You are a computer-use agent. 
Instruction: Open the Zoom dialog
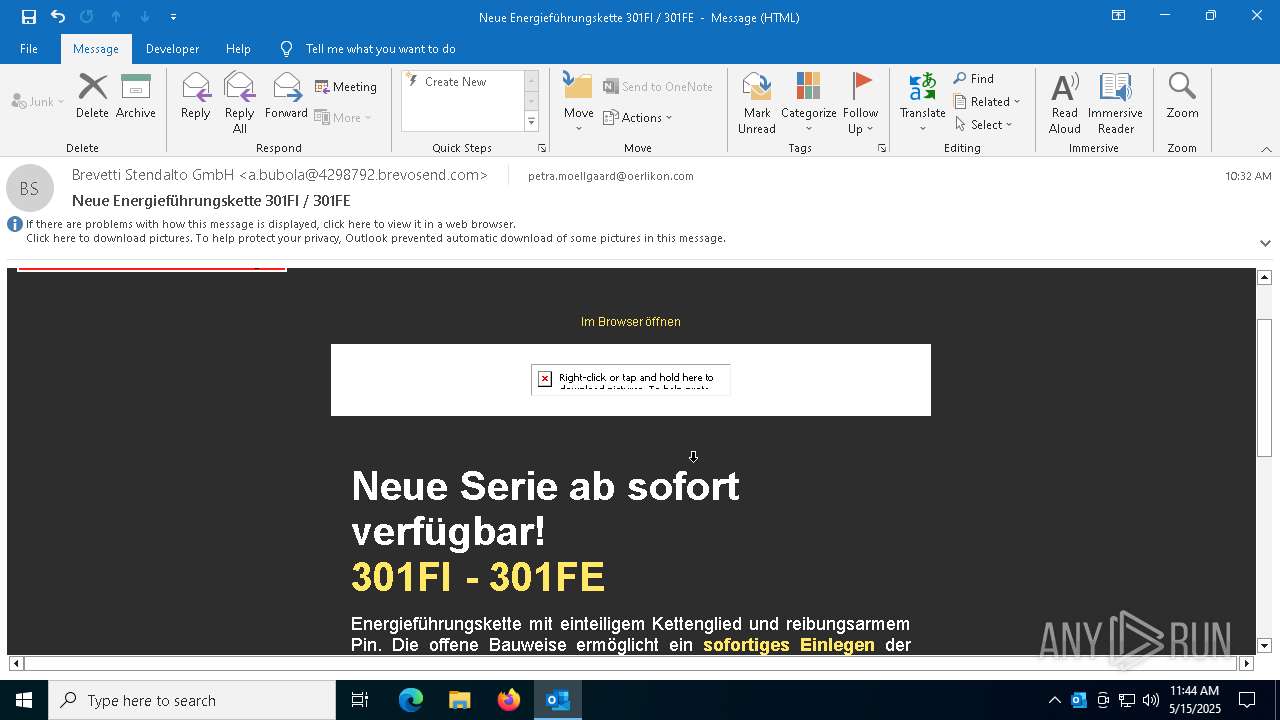(1182, 96)
